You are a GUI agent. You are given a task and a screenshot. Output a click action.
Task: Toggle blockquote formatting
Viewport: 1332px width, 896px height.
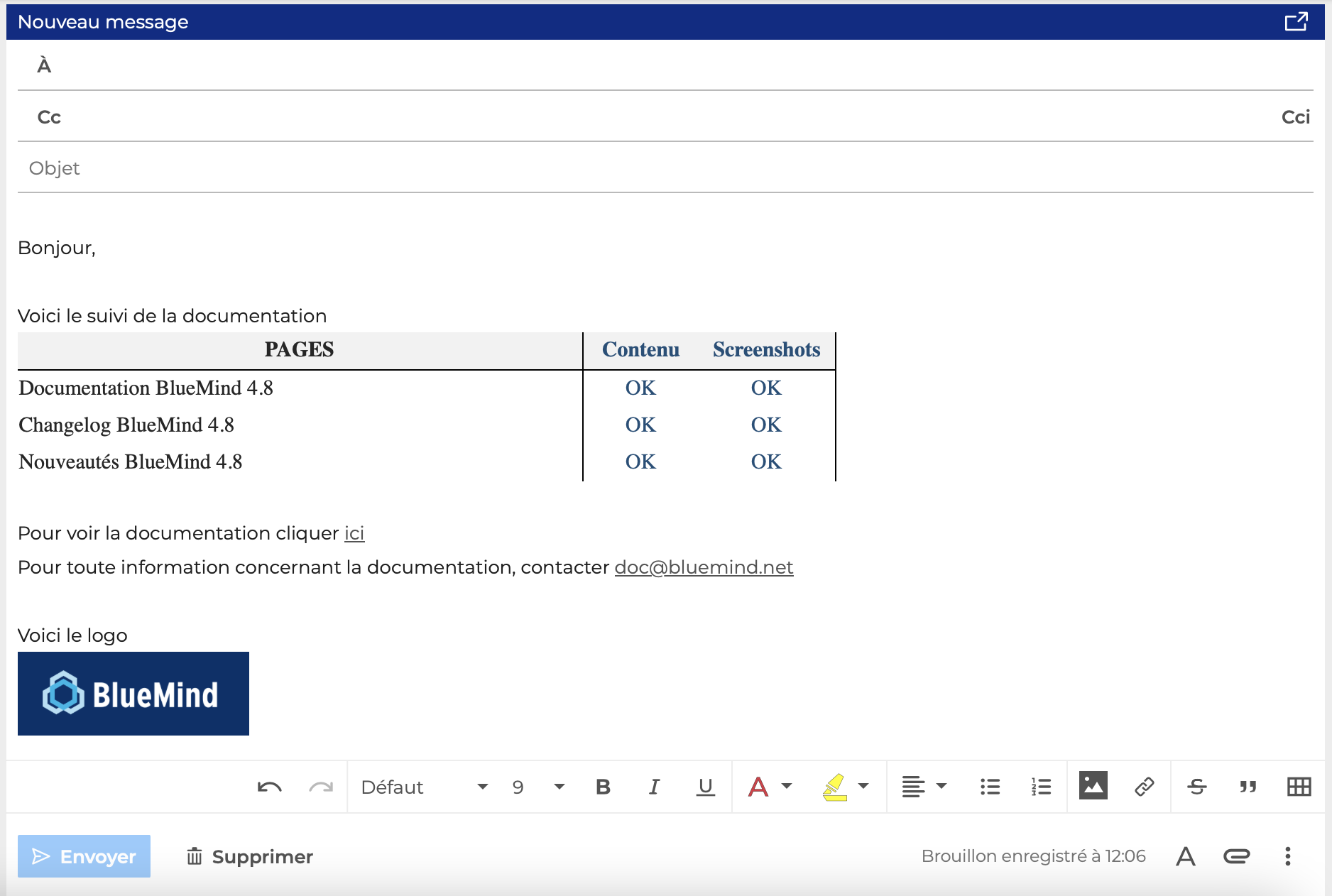[x=1248, y=787]
